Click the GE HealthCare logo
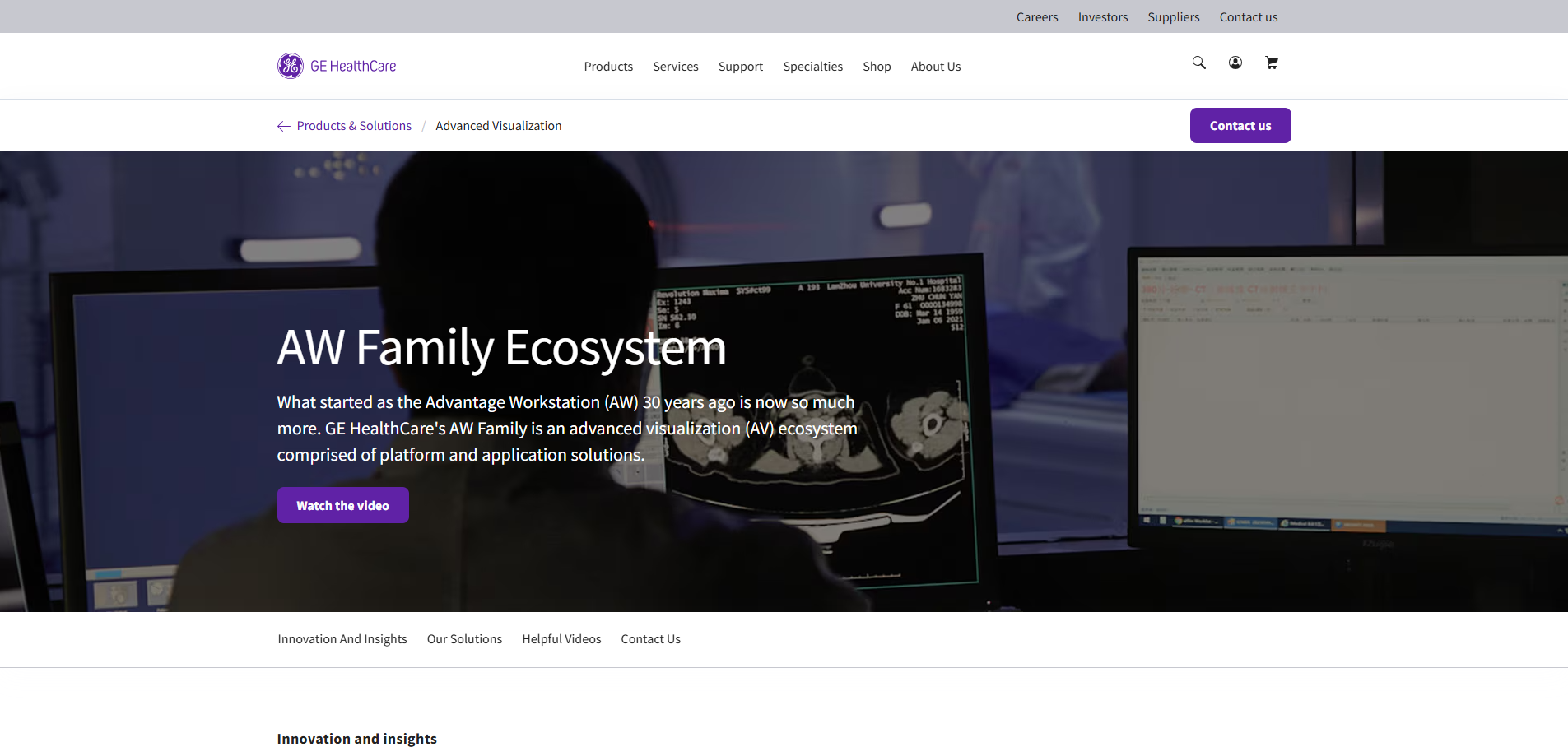This screenshot has width=1568, height=756. [337, 66]
